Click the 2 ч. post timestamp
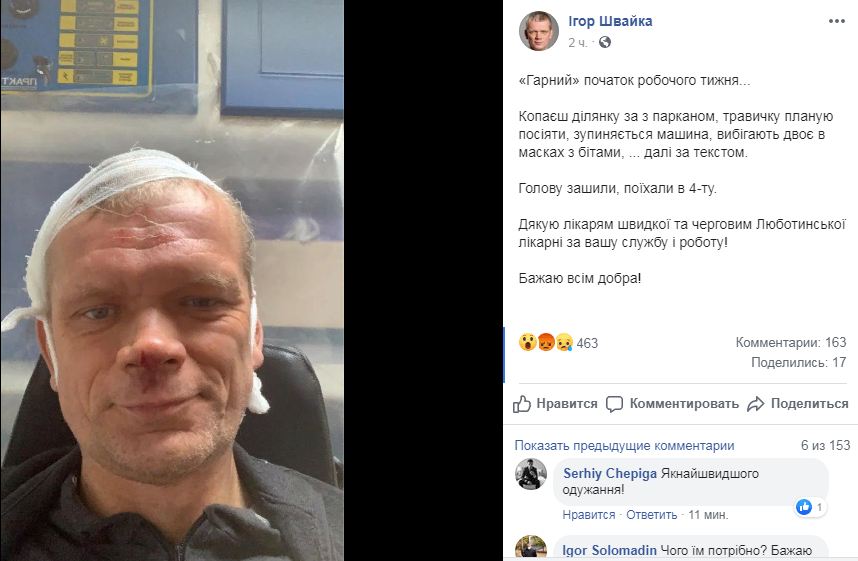This screenshot has width=858, height=561. click(578, 43)
